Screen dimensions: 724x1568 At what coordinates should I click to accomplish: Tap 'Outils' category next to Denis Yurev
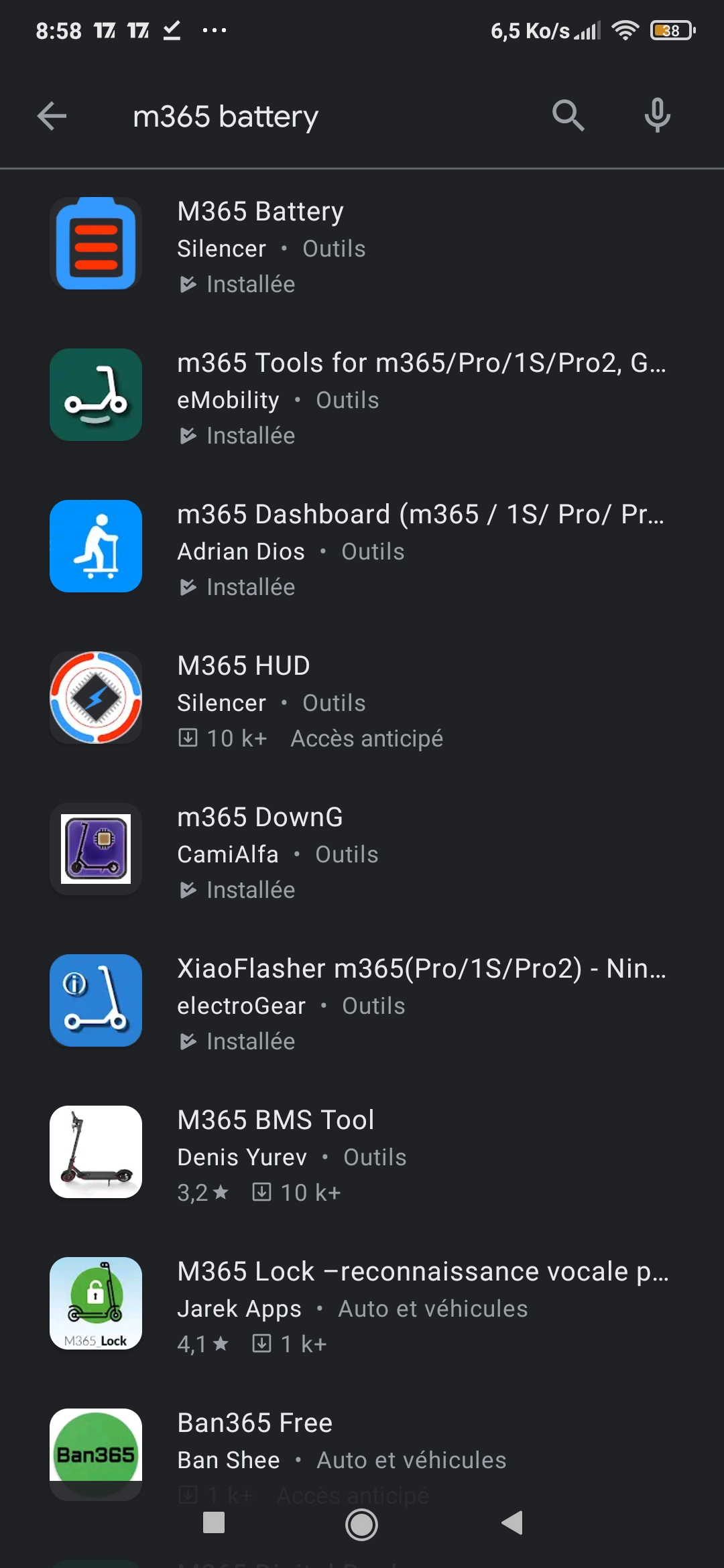point(375,1157)
